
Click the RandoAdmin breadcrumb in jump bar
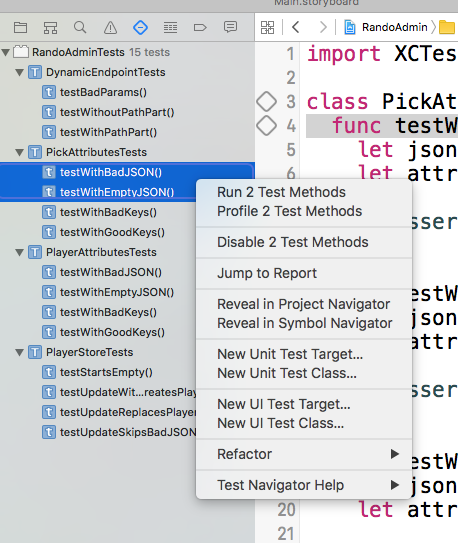point(395,27)
